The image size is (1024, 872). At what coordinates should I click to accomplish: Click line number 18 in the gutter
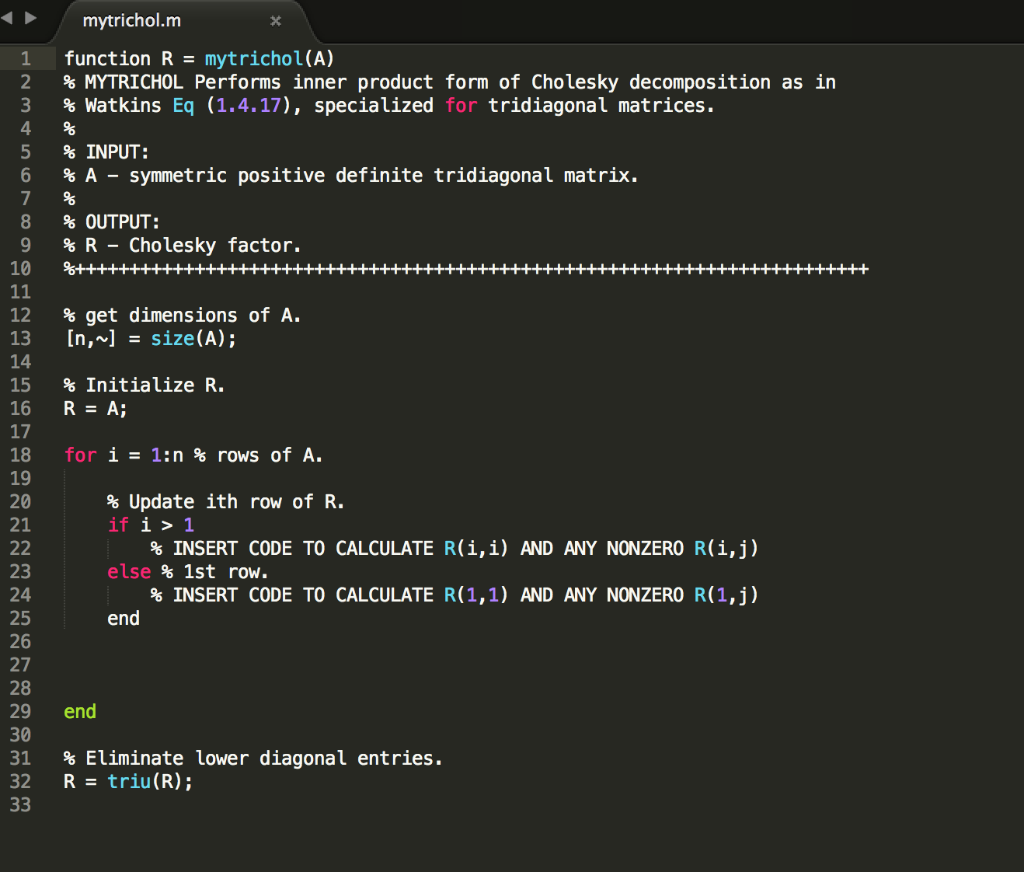pos(22,455)
